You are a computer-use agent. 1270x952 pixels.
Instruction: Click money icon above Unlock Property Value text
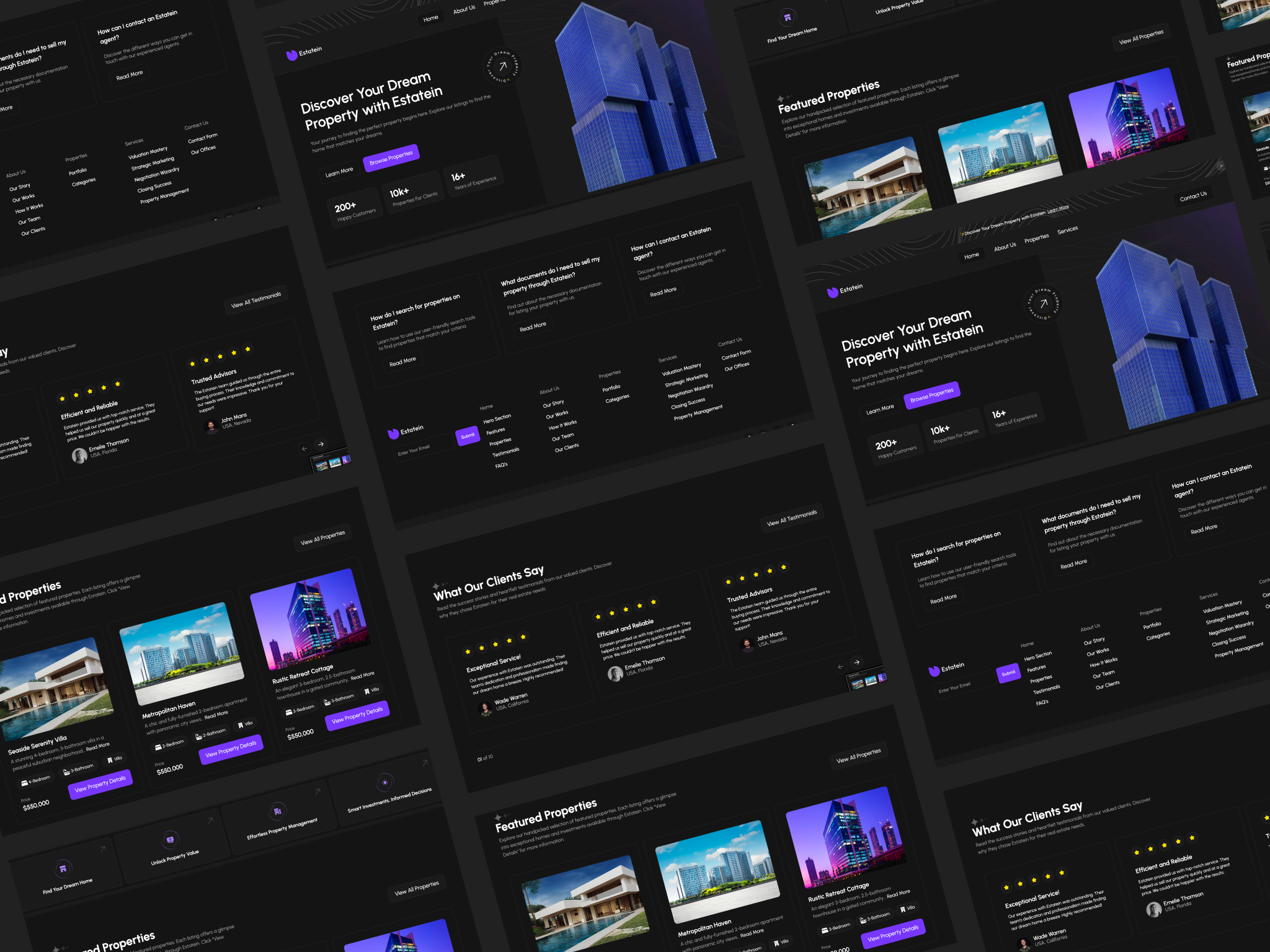coord(170,839)
